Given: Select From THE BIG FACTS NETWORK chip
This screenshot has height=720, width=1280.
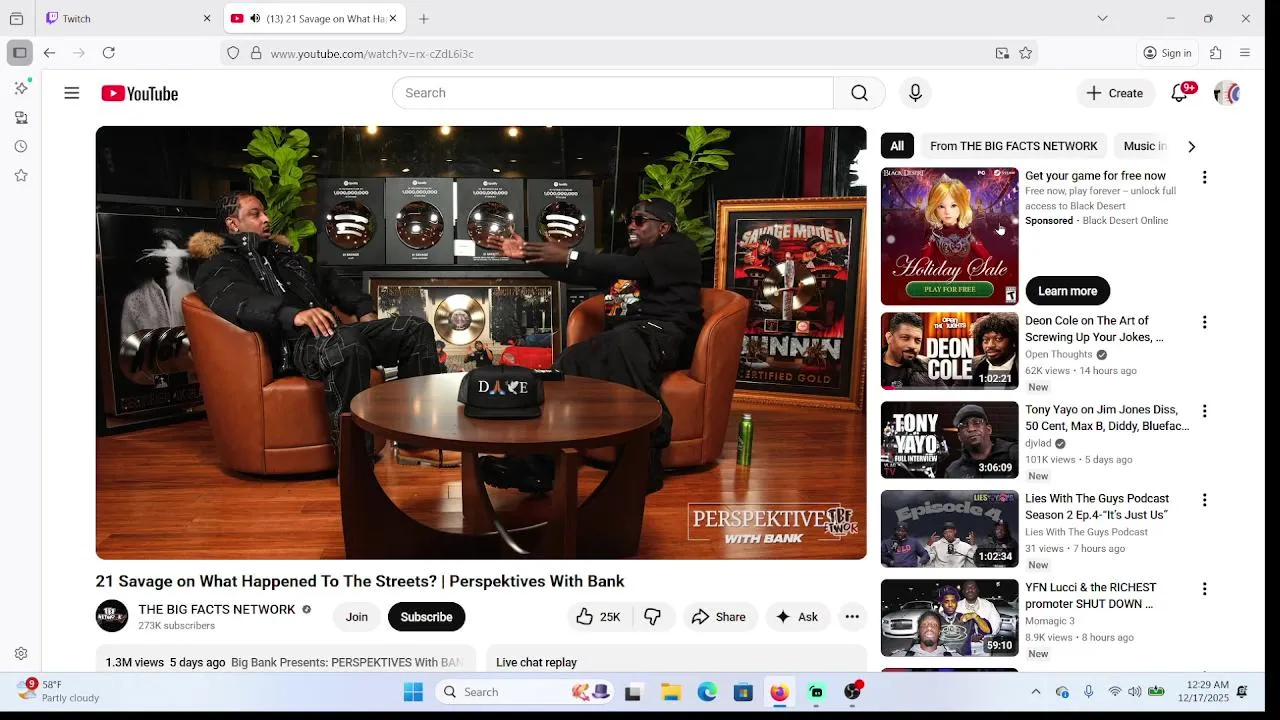Looking at the screenshot, I should click(1013, 146).
